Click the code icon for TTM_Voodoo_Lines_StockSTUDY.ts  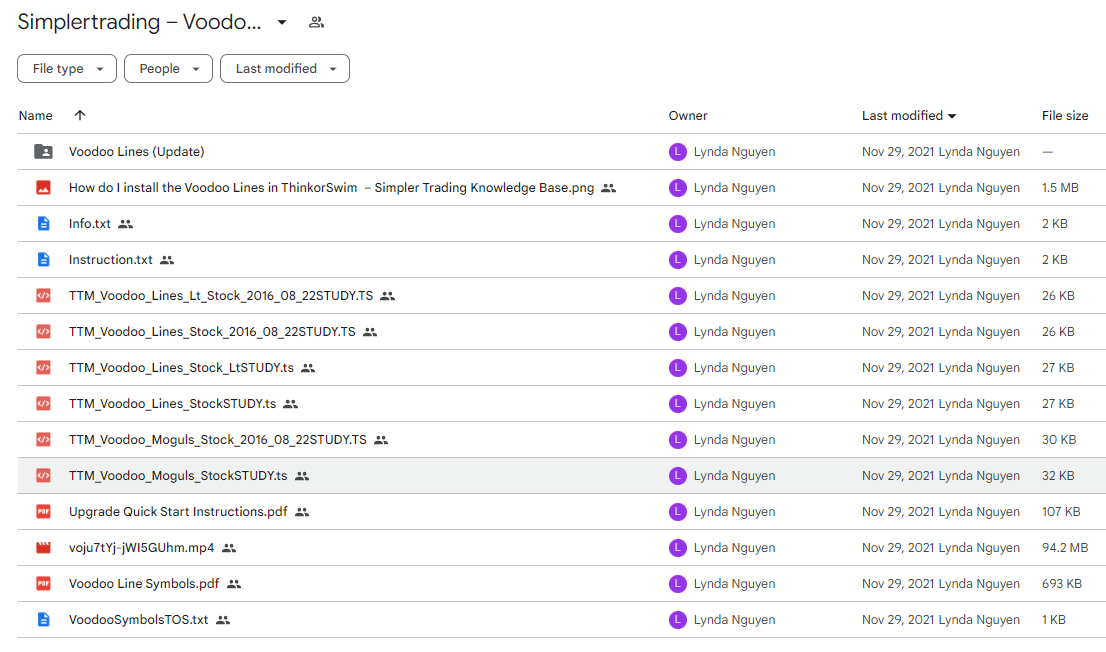point(43,404)
